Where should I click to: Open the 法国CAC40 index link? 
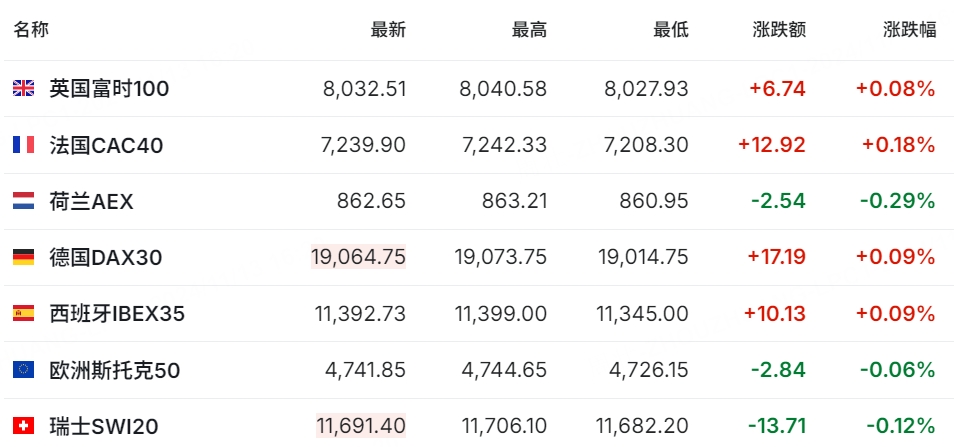(106, 145)
